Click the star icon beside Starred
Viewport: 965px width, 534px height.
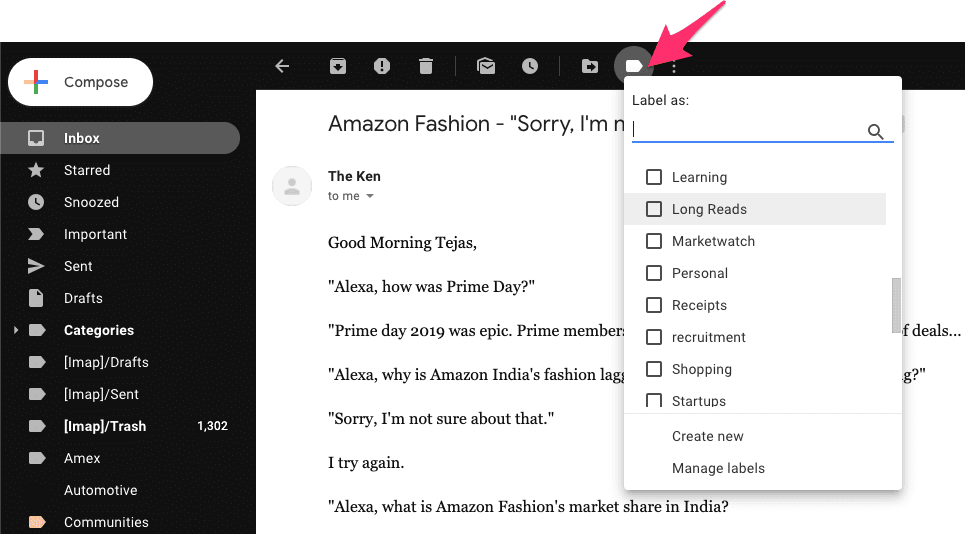36,170
